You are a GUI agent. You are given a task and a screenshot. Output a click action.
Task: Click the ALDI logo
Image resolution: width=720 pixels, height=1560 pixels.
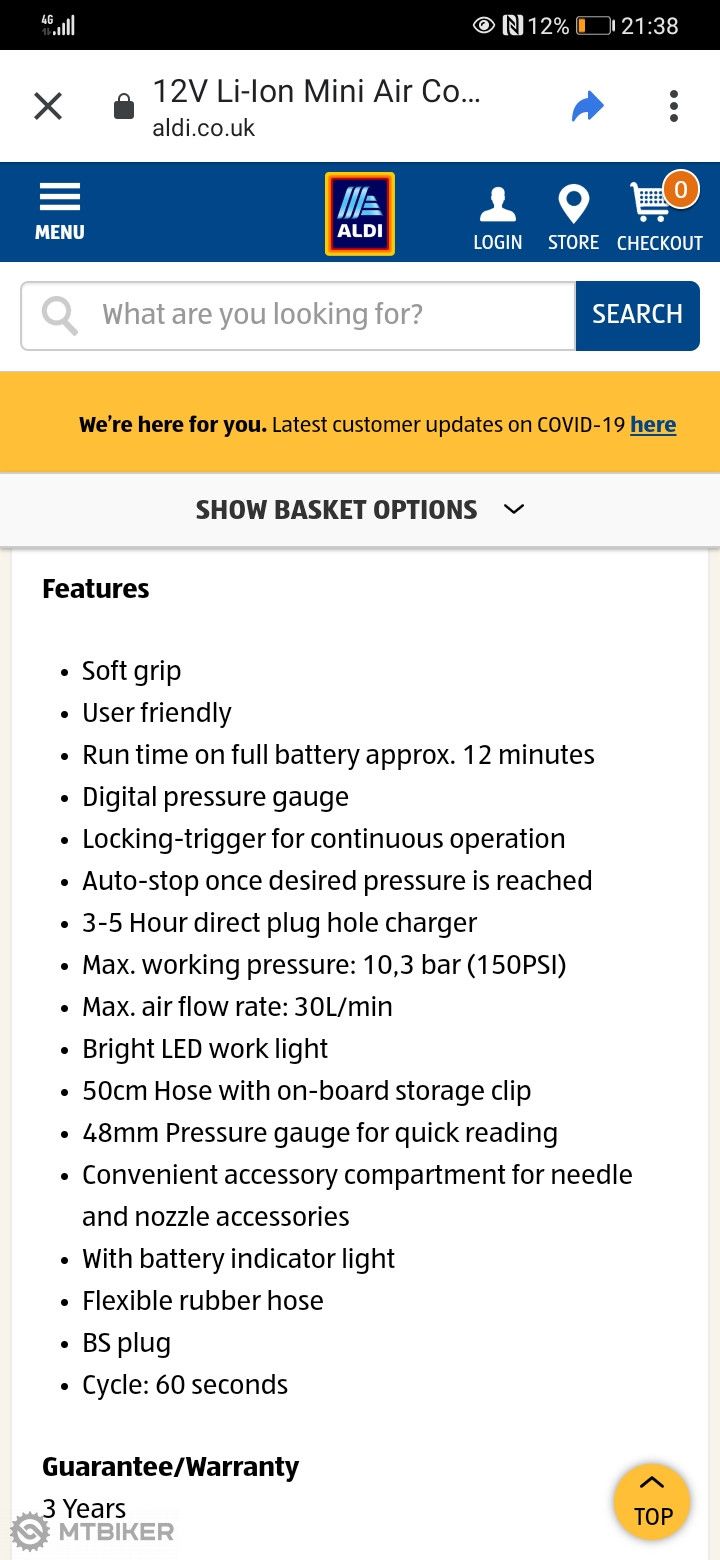point(359,212)
